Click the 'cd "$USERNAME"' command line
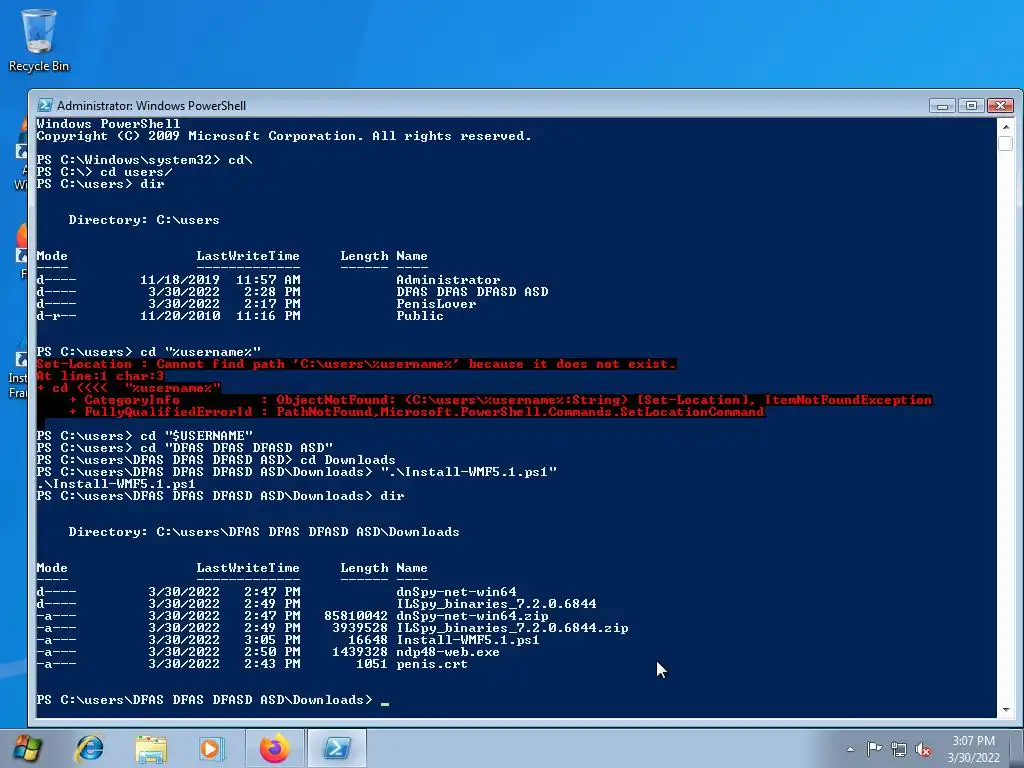1024x768 pixels. (145, 436)
